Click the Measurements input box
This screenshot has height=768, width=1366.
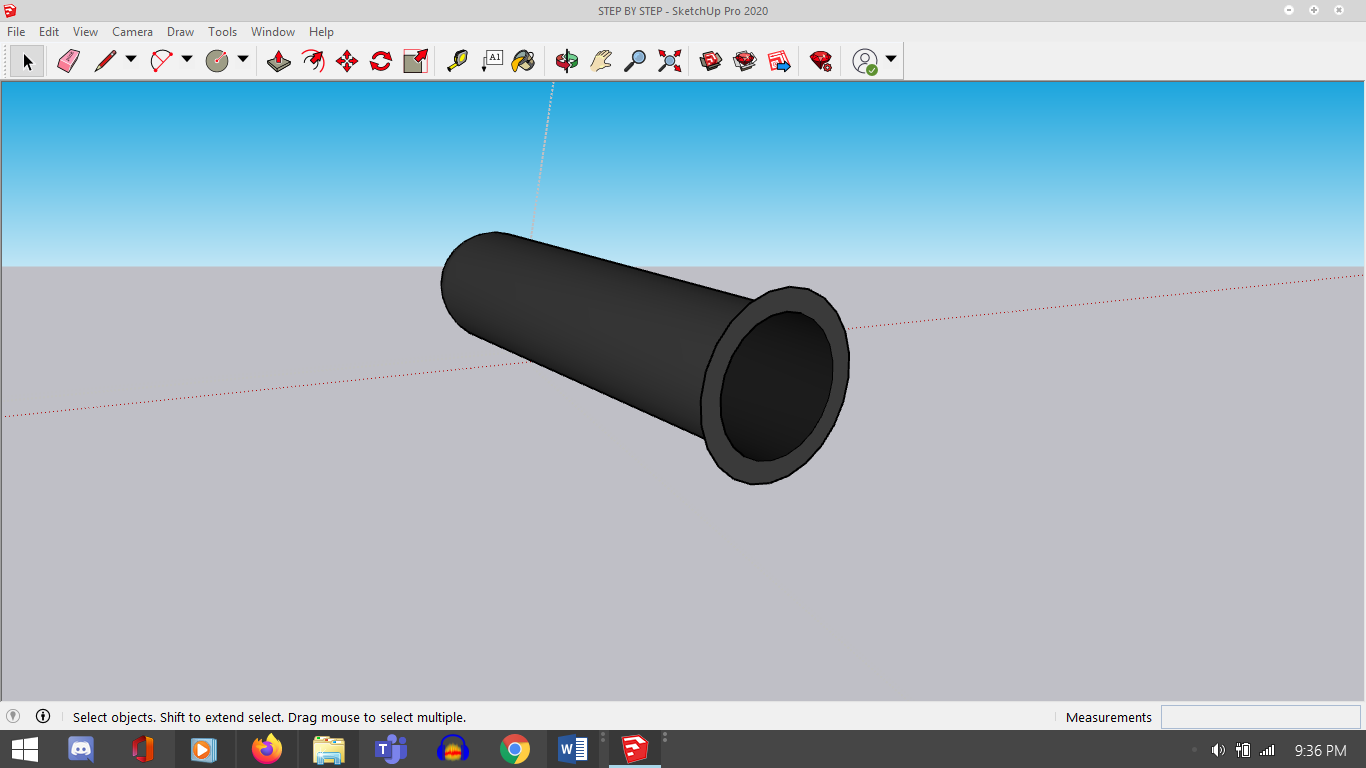click(1261, 717)
